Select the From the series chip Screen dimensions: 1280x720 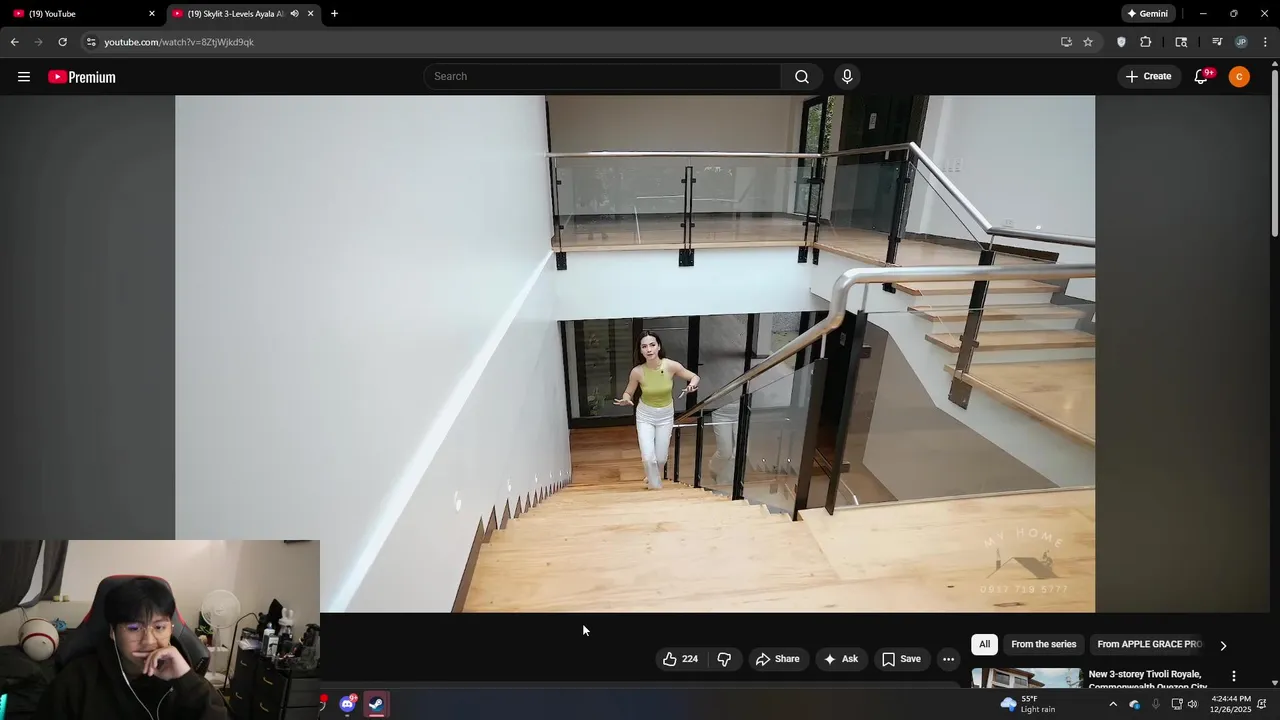click(1043, 645)
